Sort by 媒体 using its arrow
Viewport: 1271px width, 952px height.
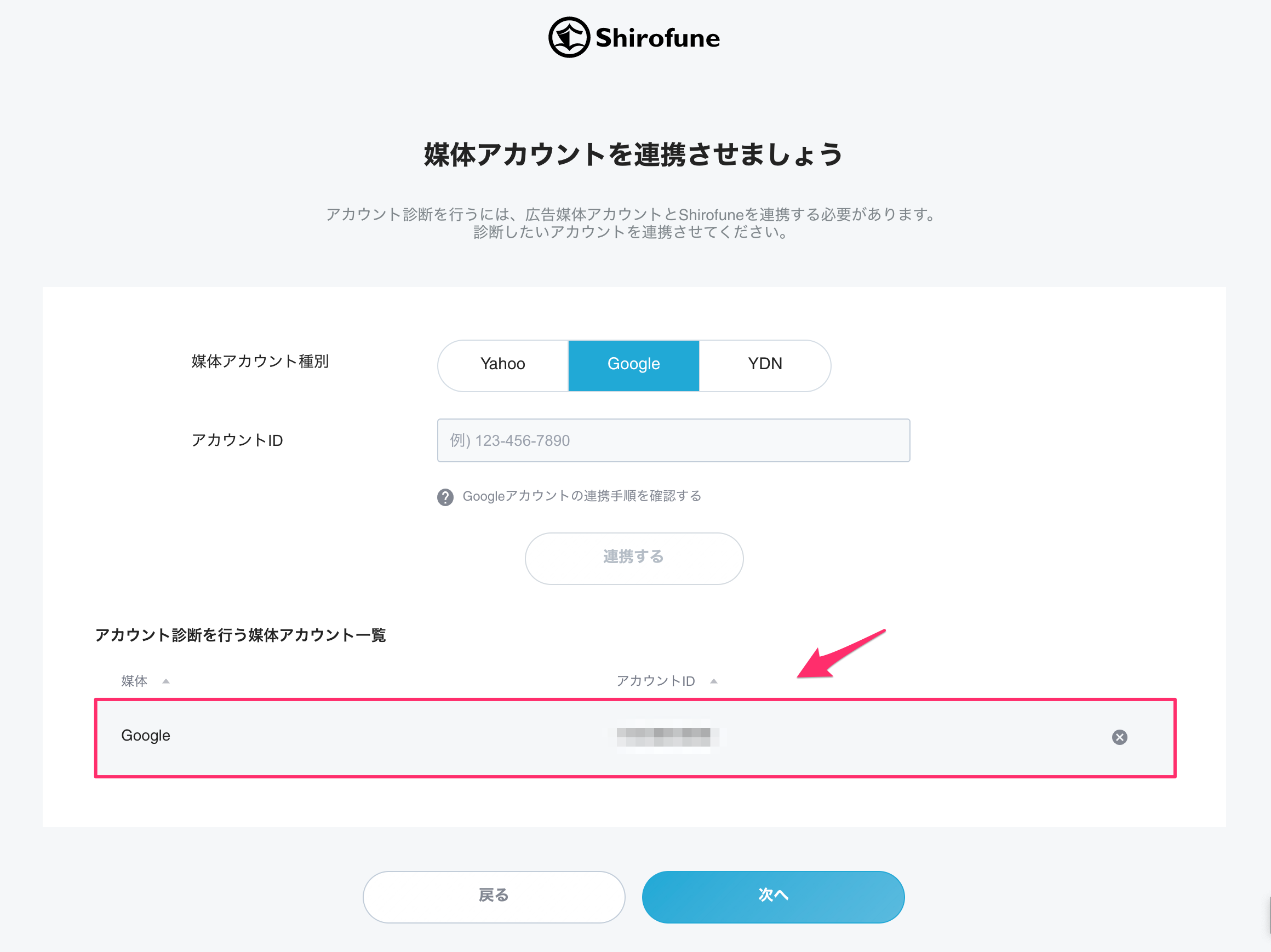point(166,681)
